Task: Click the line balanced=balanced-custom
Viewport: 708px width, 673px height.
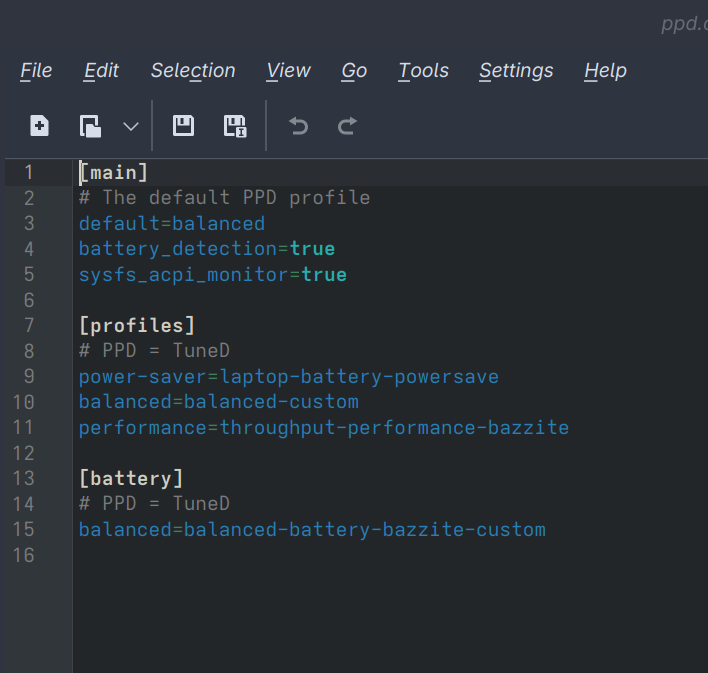Action: 219,402
